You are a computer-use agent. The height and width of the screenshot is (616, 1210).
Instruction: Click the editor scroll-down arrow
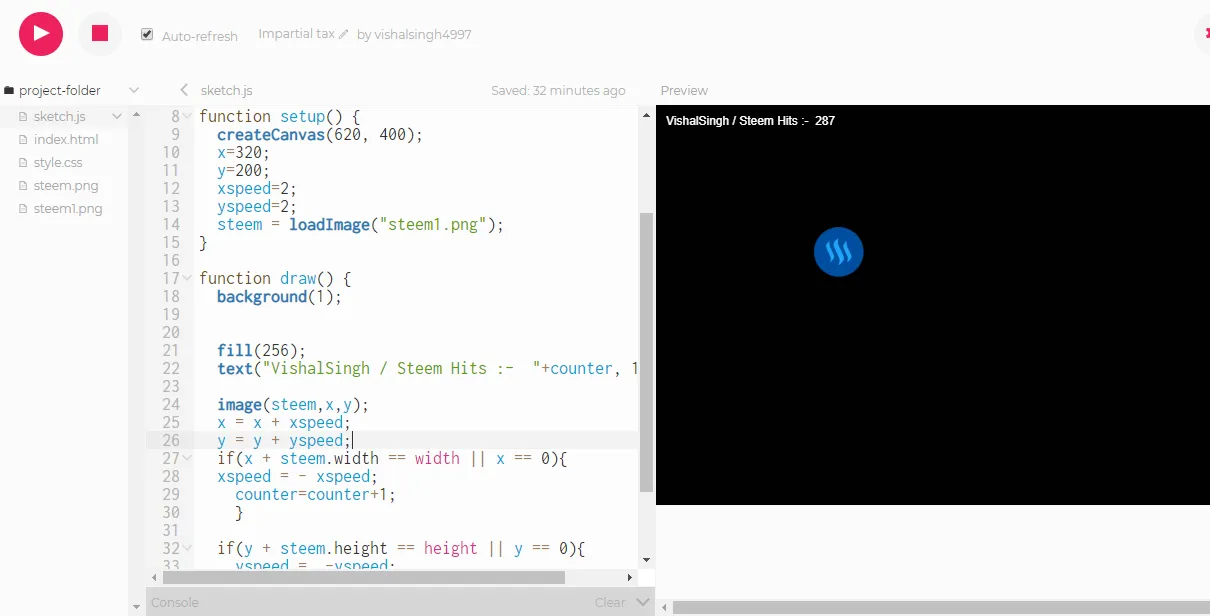(646, 560)
